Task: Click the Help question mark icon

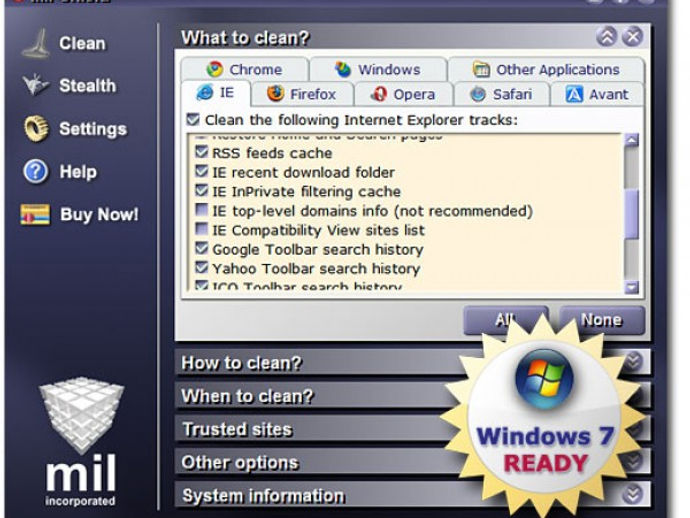Action: (36, 172)
